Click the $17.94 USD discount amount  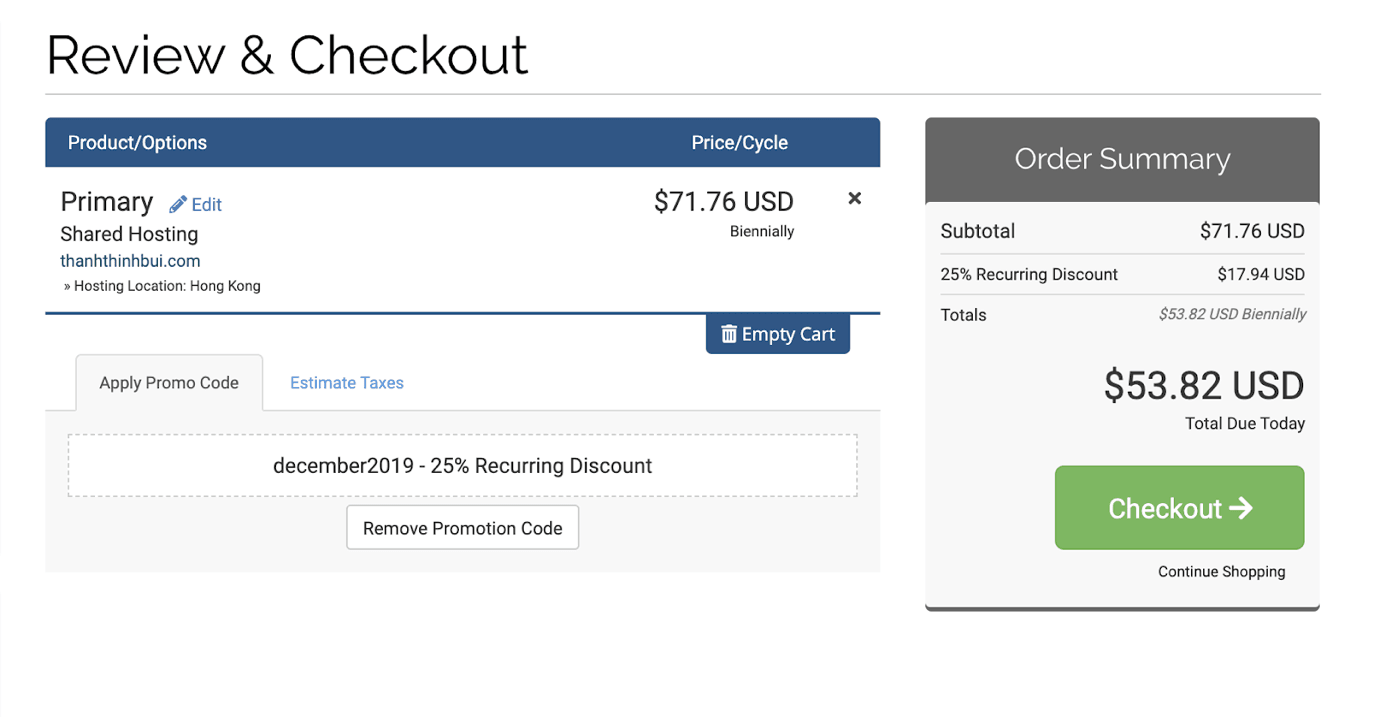tap(1261, 274)
